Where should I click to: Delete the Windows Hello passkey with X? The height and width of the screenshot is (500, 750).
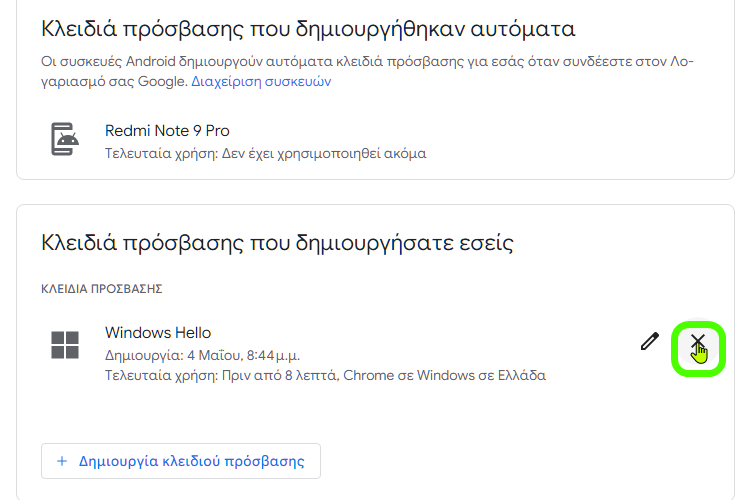698,343
